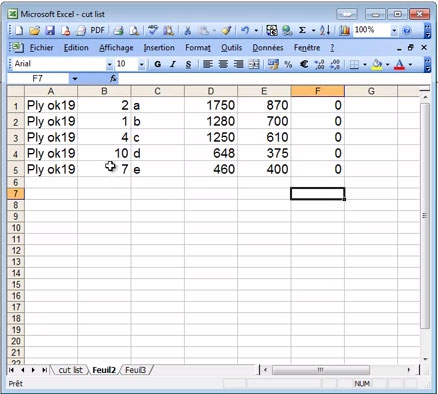Apply Euro currency style
The image size is (438, 394).
pos(304,64)
